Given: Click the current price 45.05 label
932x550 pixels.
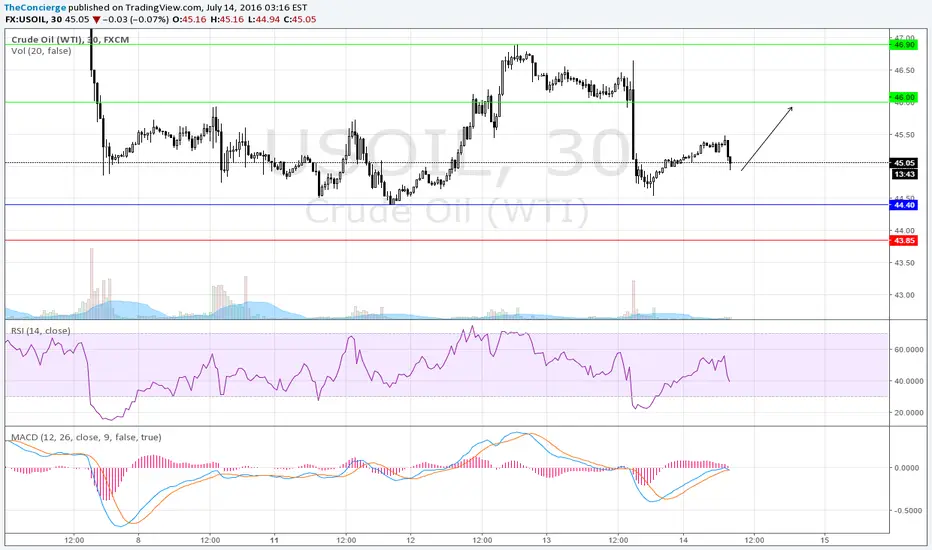Looking at the screenshot, I should (x=904, y=162).
